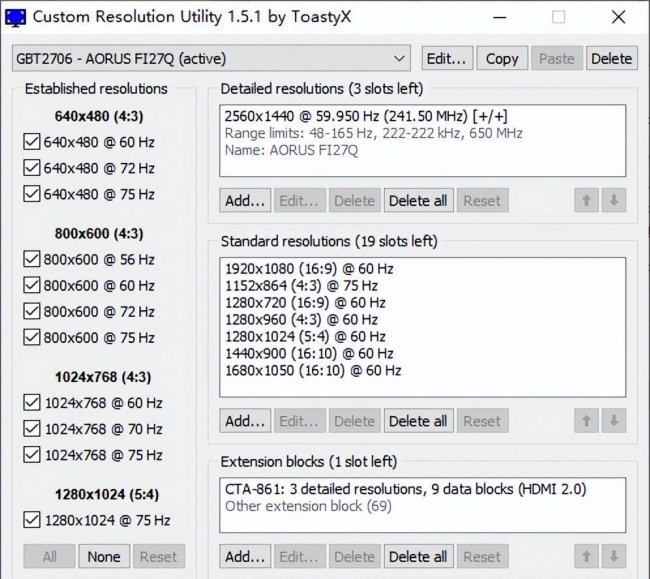Reset the Detailed resolutions list
The width and height of the screenshot is (650, 579).
pos(483,201)
